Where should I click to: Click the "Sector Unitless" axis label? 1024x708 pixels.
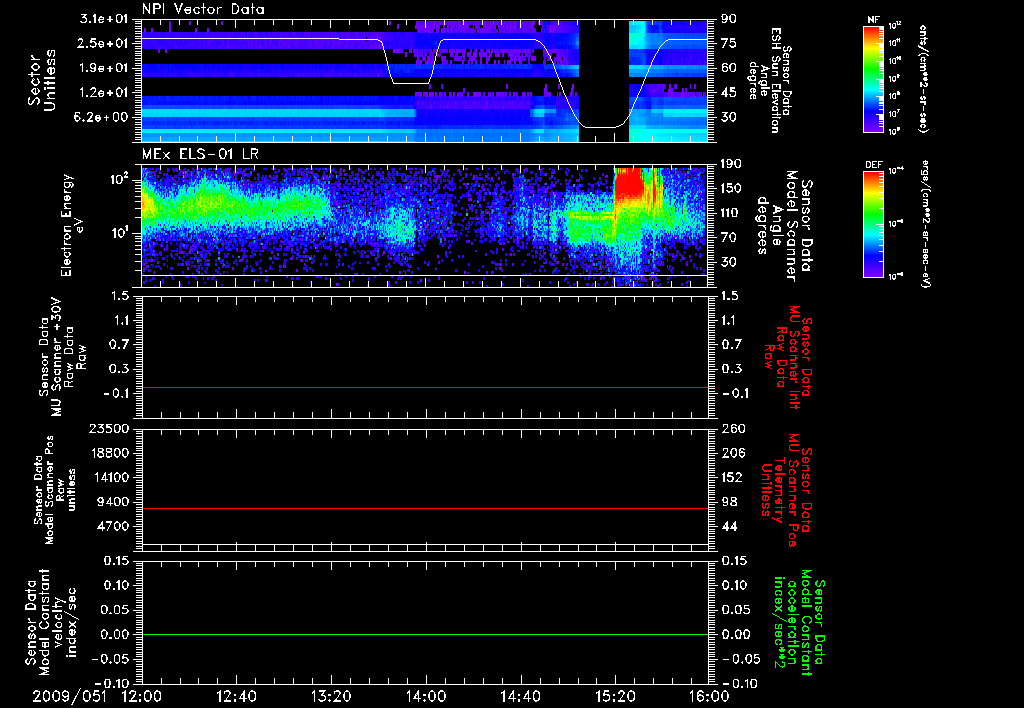coord(42,80)
